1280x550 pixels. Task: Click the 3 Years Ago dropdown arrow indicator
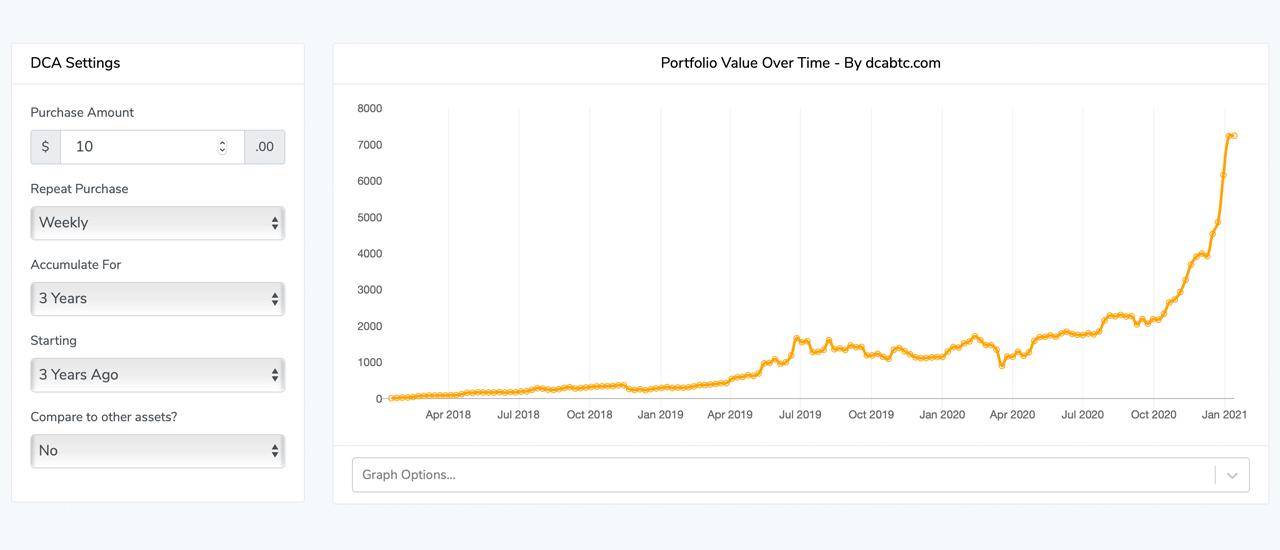(x=275, y=375)
